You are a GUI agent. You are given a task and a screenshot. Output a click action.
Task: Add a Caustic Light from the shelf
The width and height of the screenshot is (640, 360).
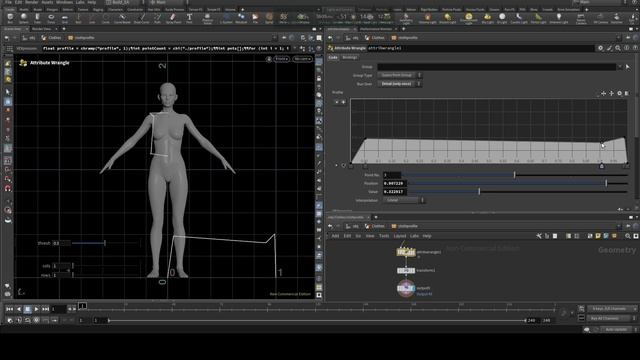519,18
